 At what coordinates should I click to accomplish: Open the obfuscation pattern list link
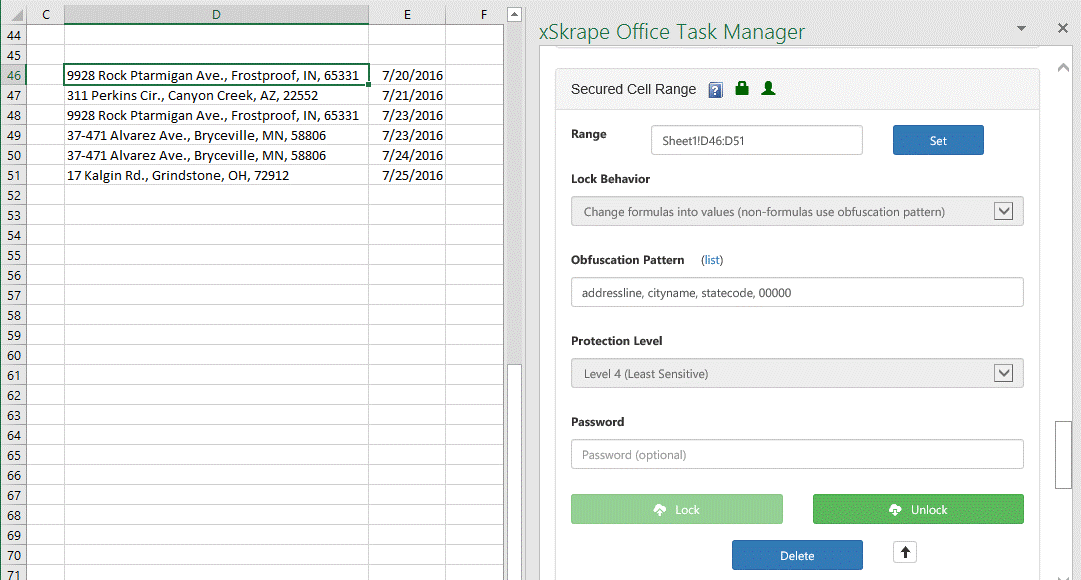point(712,260)
